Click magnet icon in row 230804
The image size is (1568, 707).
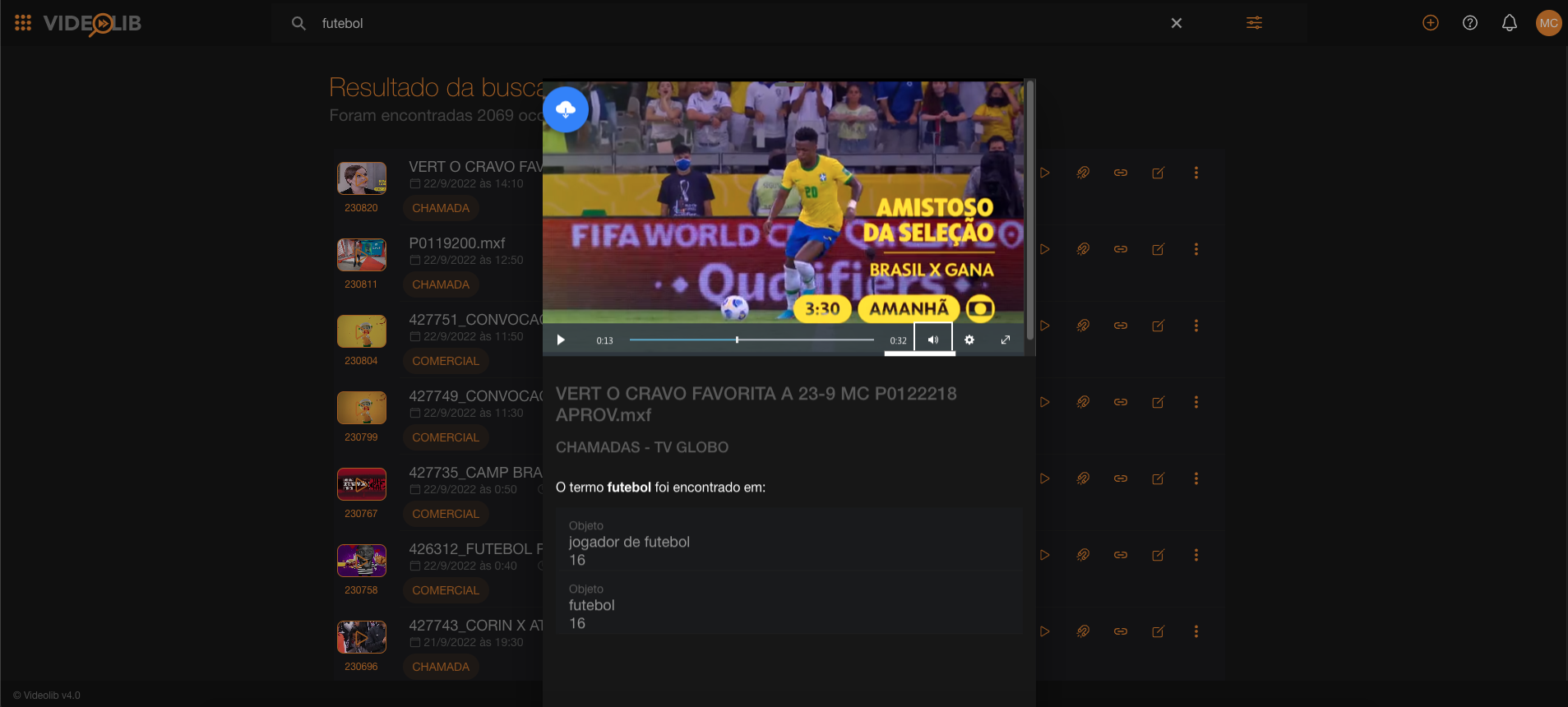pyautogui.click(x=1083, y=326)
